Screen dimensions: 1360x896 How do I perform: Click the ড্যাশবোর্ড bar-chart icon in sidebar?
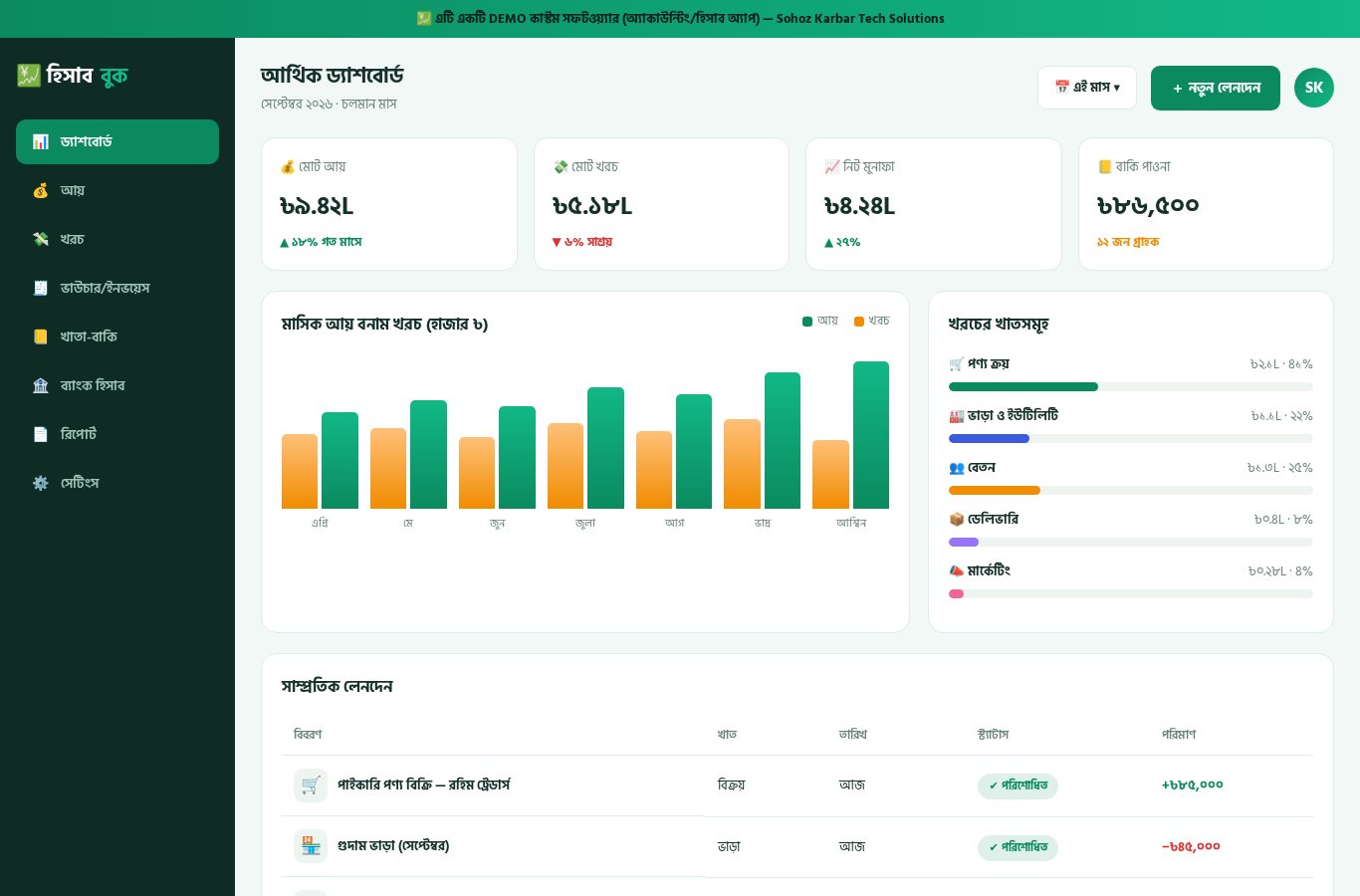coord(41,141)
